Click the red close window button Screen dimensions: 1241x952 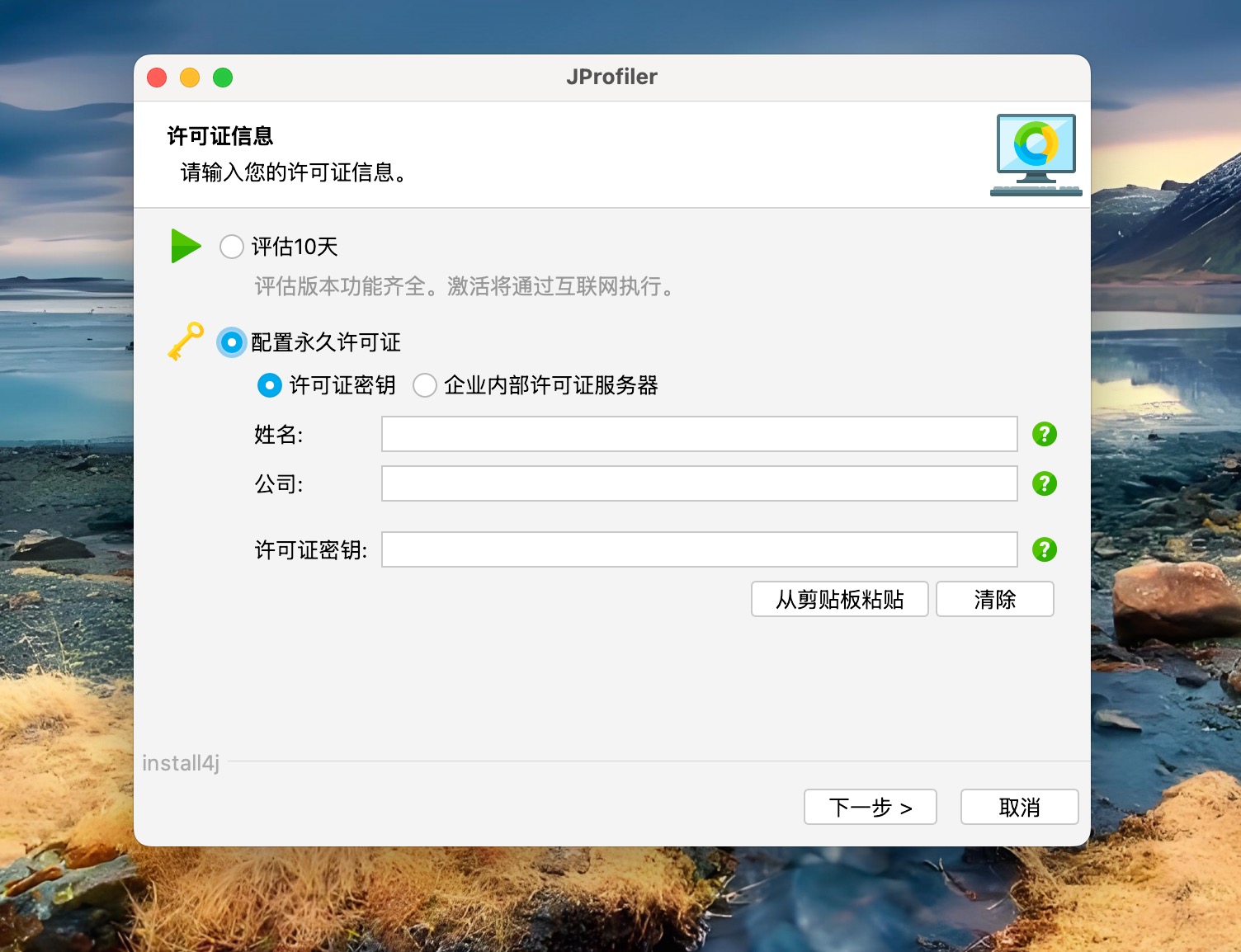pos(157,78)
